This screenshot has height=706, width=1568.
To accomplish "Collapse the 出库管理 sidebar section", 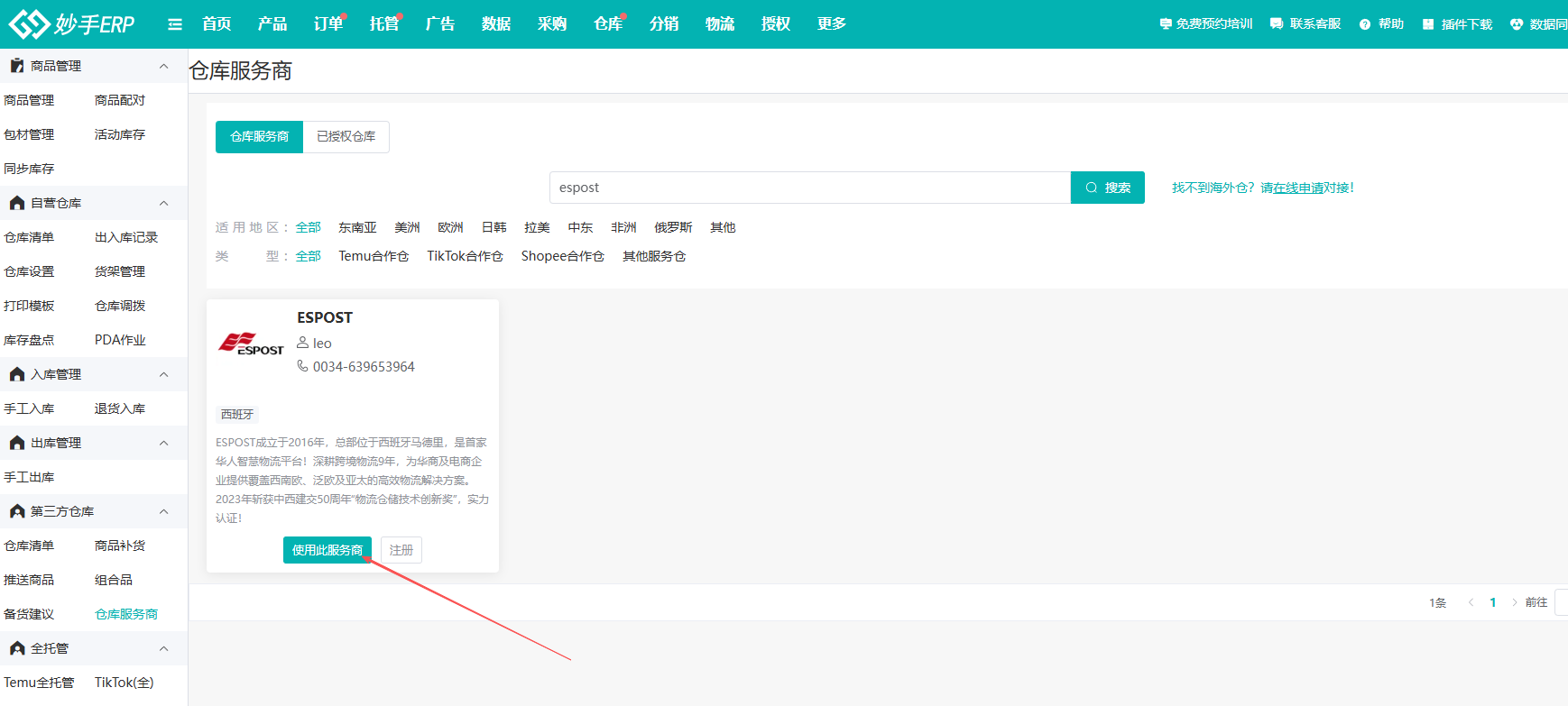I will click(x=163, y=443).
